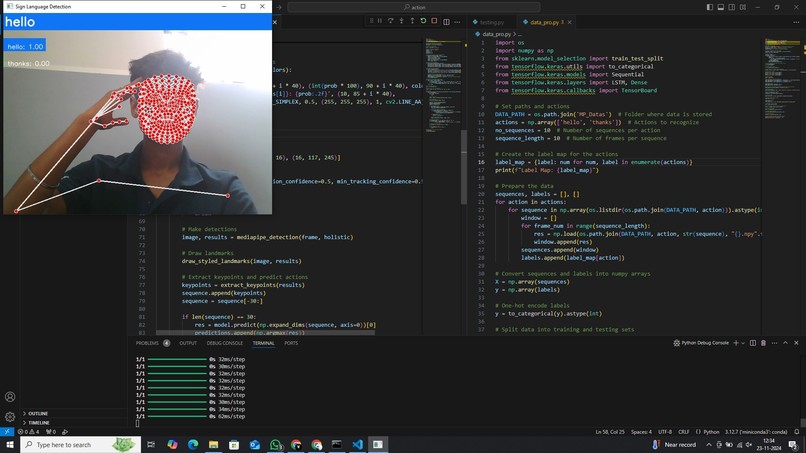The height and width of the screenshot is (453, 806).
Task: Select the Python Debug Console terminal label
Action: pos(701,343)
